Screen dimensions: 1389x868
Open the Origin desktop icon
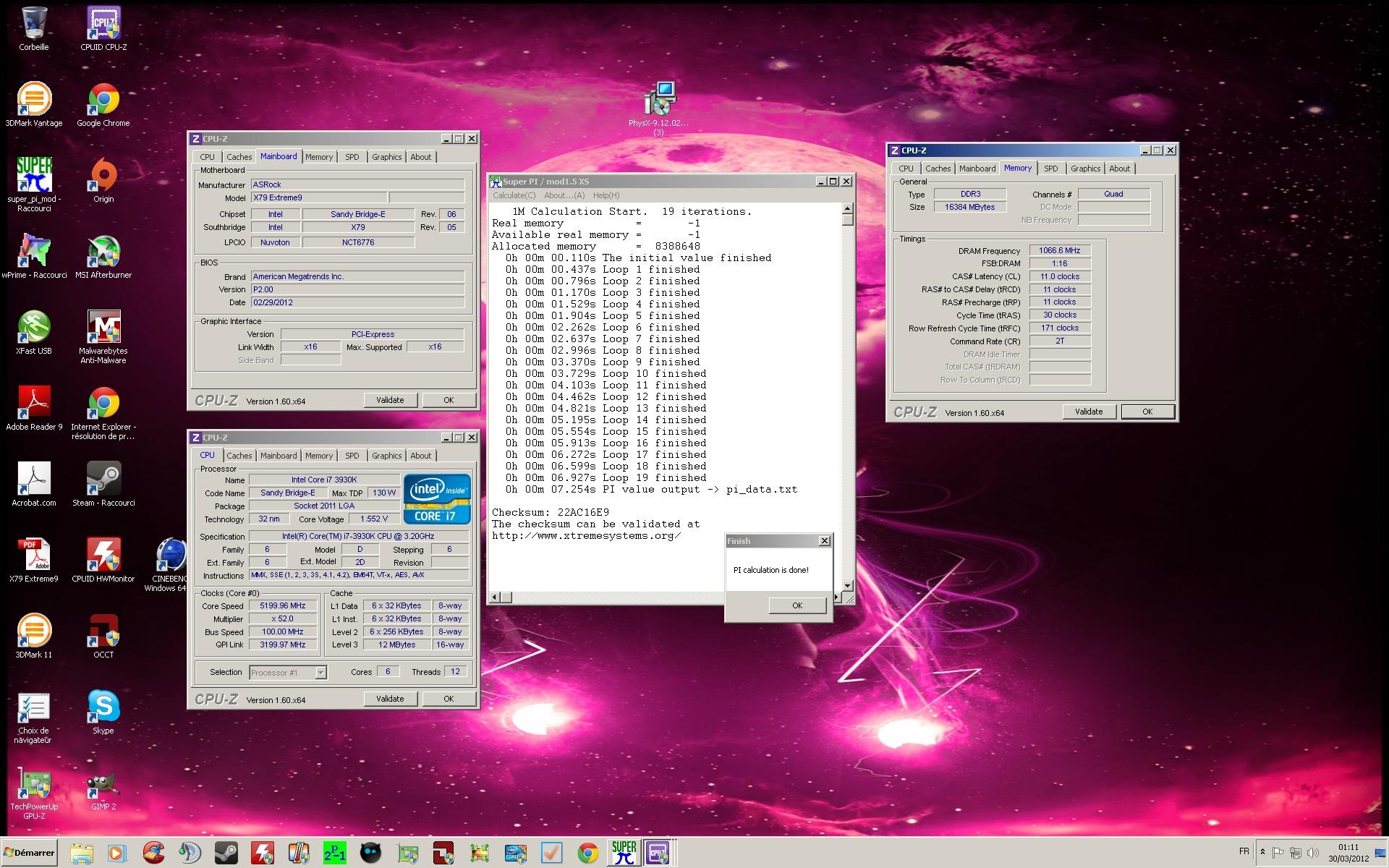[x=103, y=181]
